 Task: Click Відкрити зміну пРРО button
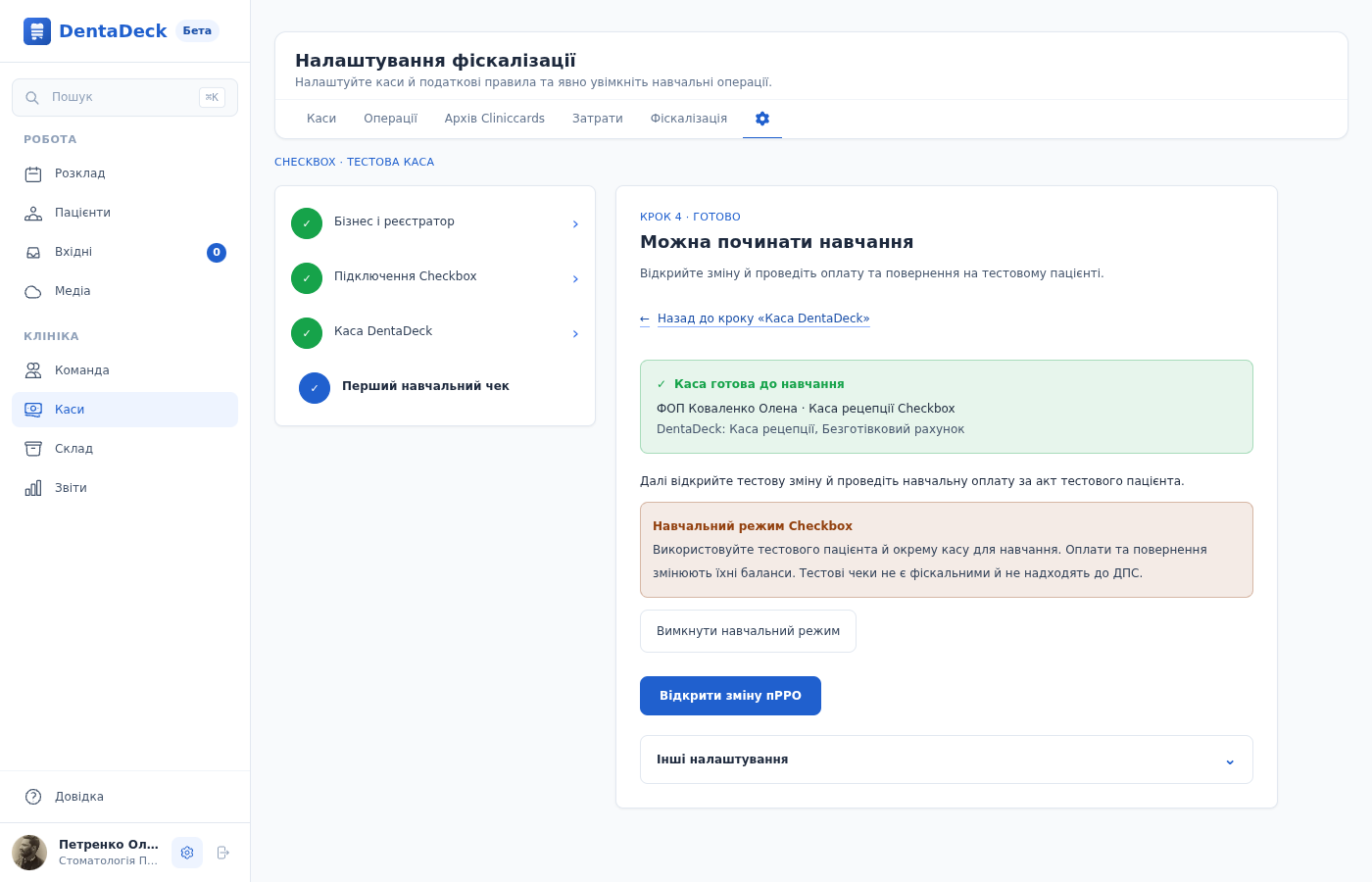click(x=730, y=696)
